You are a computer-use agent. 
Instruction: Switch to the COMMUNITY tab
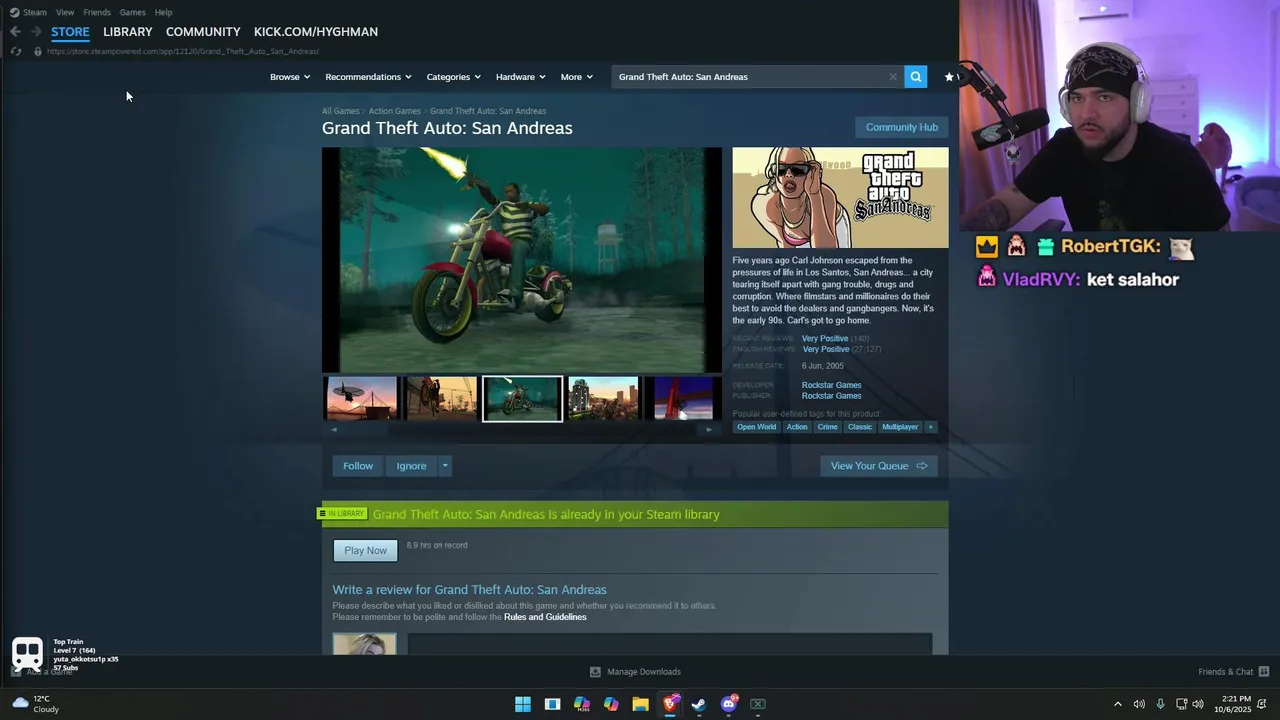pyautogui.click(x=203, y=32)
